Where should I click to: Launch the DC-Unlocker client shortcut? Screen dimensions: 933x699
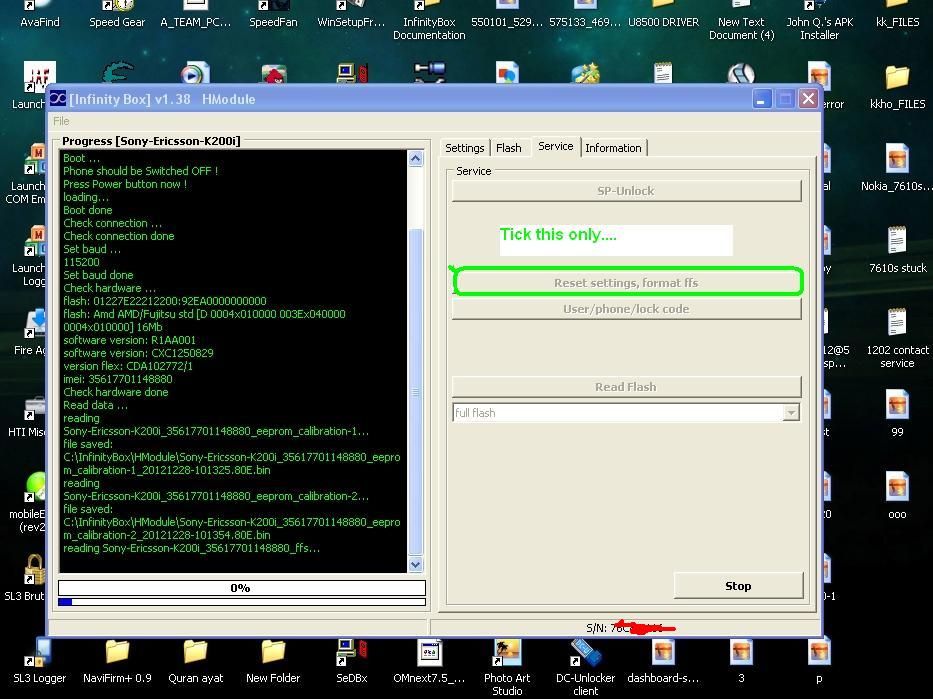[x=586, y=667]
